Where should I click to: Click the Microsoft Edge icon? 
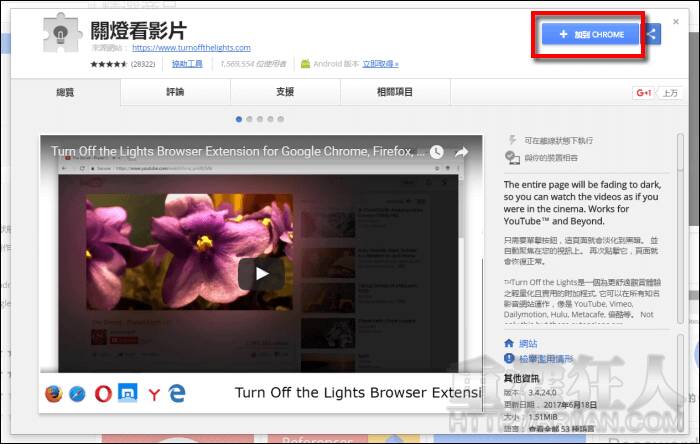[x=177, y=393]
